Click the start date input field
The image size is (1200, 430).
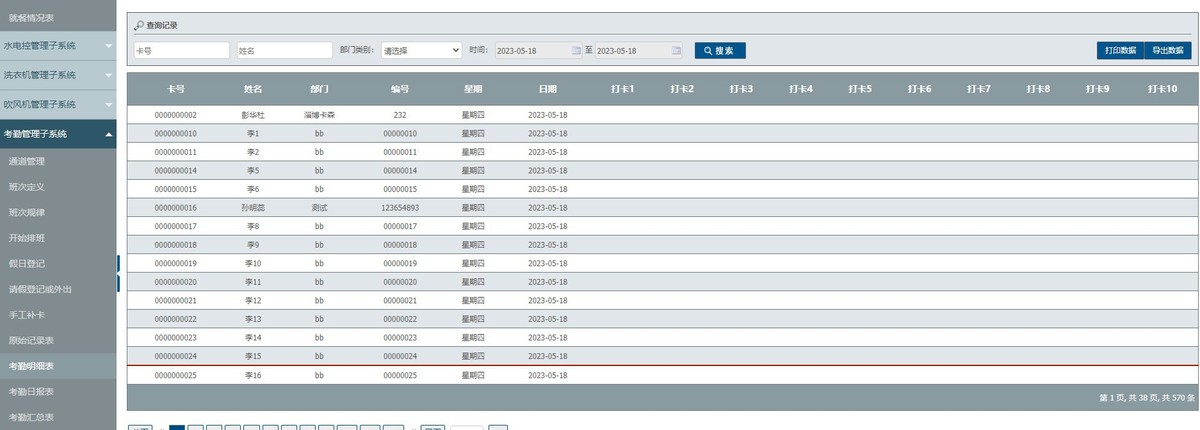[x=538, y=50]
